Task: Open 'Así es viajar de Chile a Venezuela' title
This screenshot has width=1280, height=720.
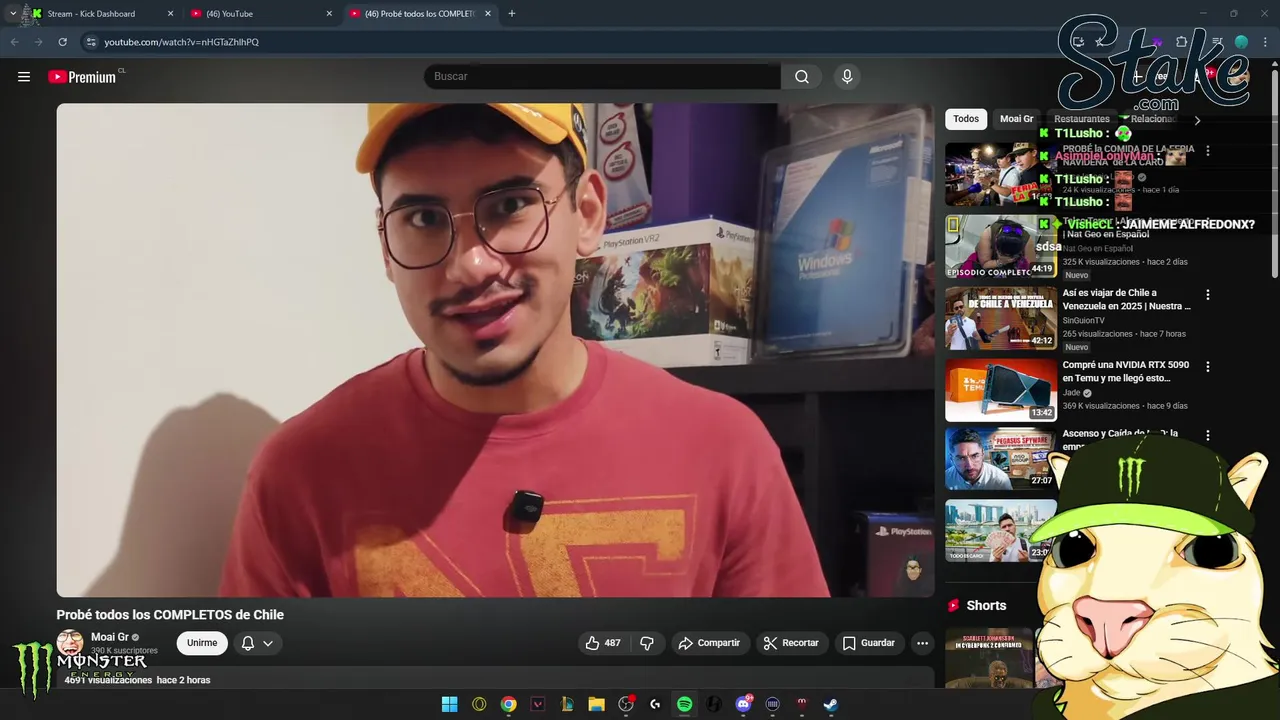Action: (x=1127, y=300)
